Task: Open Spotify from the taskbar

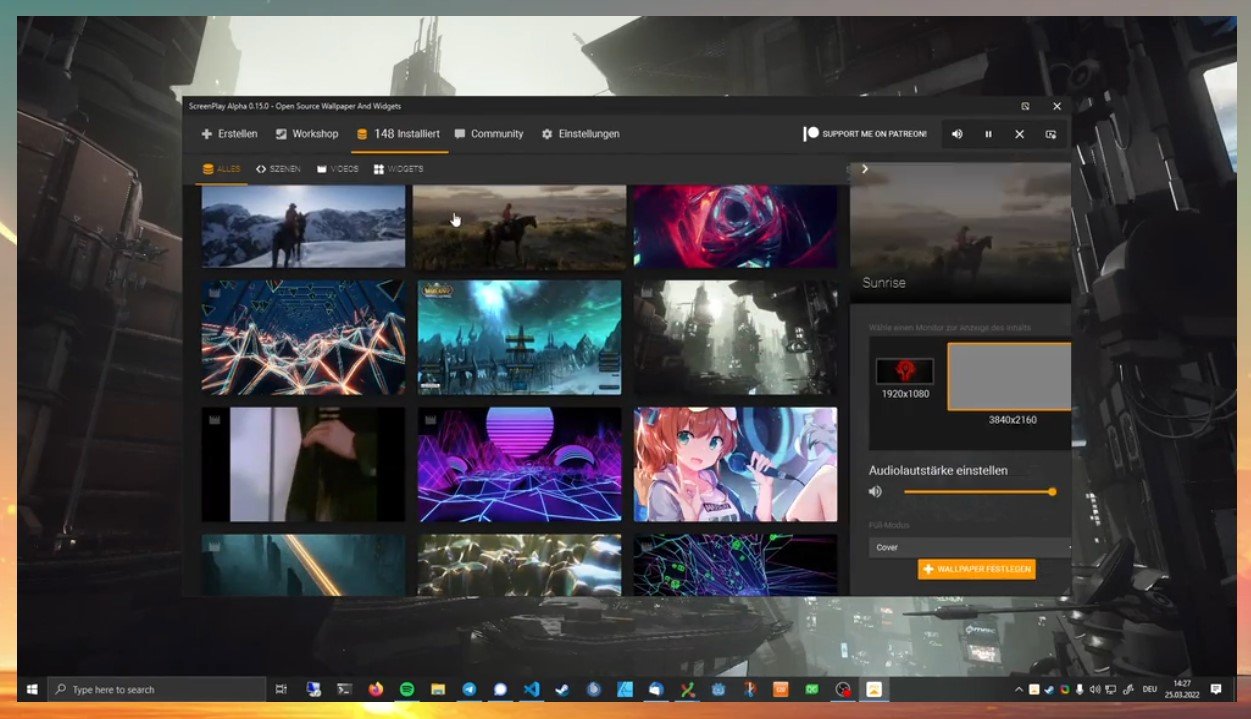Action: (407, 689)
